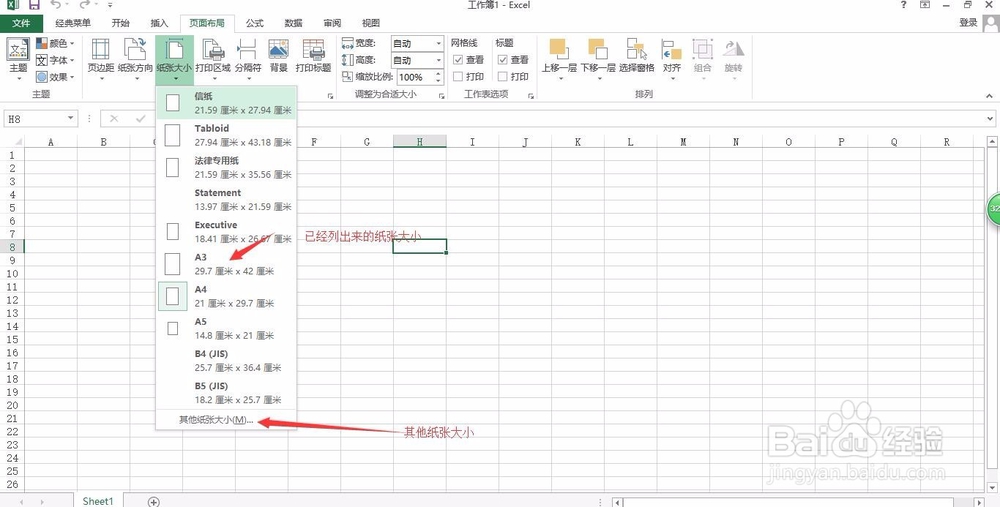Open the Help question mark
The image size is (1000, 507).
(903, 5)
